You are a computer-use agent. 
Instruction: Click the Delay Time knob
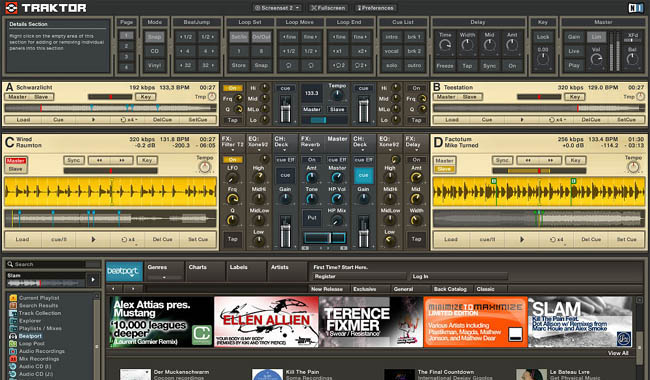coord(445,45)
